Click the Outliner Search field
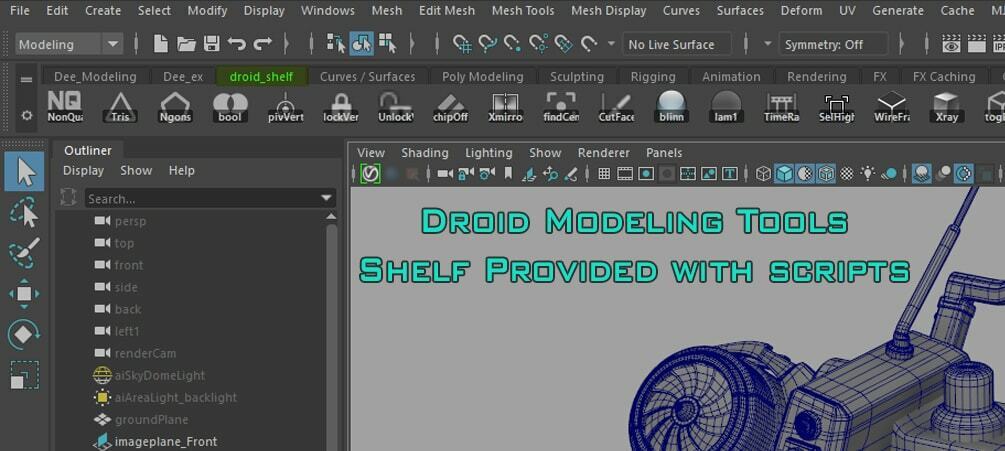The width and height of the screenshot is (1005, 451). pos(203,199)
